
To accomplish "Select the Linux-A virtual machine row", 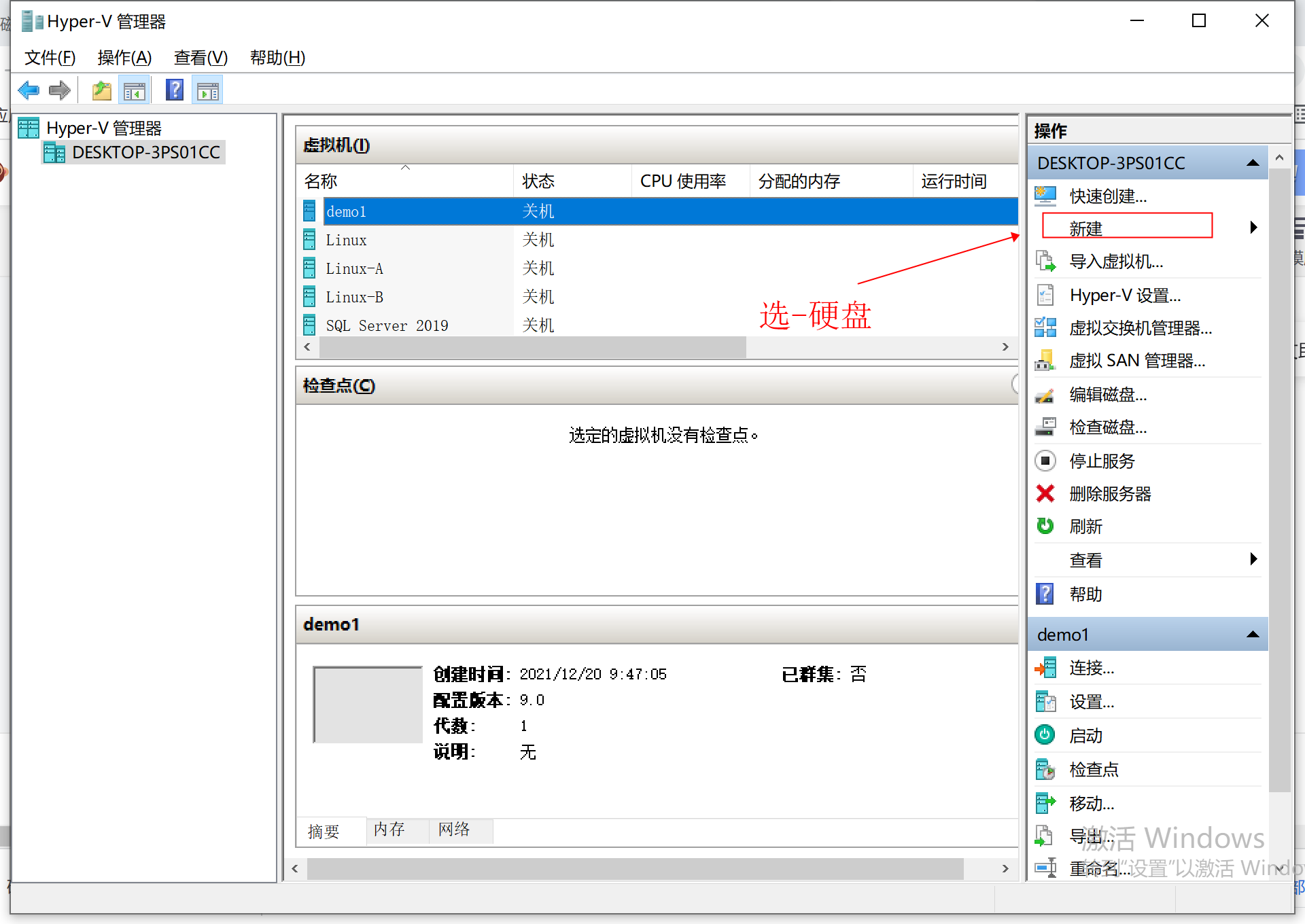I will (354, 269).
